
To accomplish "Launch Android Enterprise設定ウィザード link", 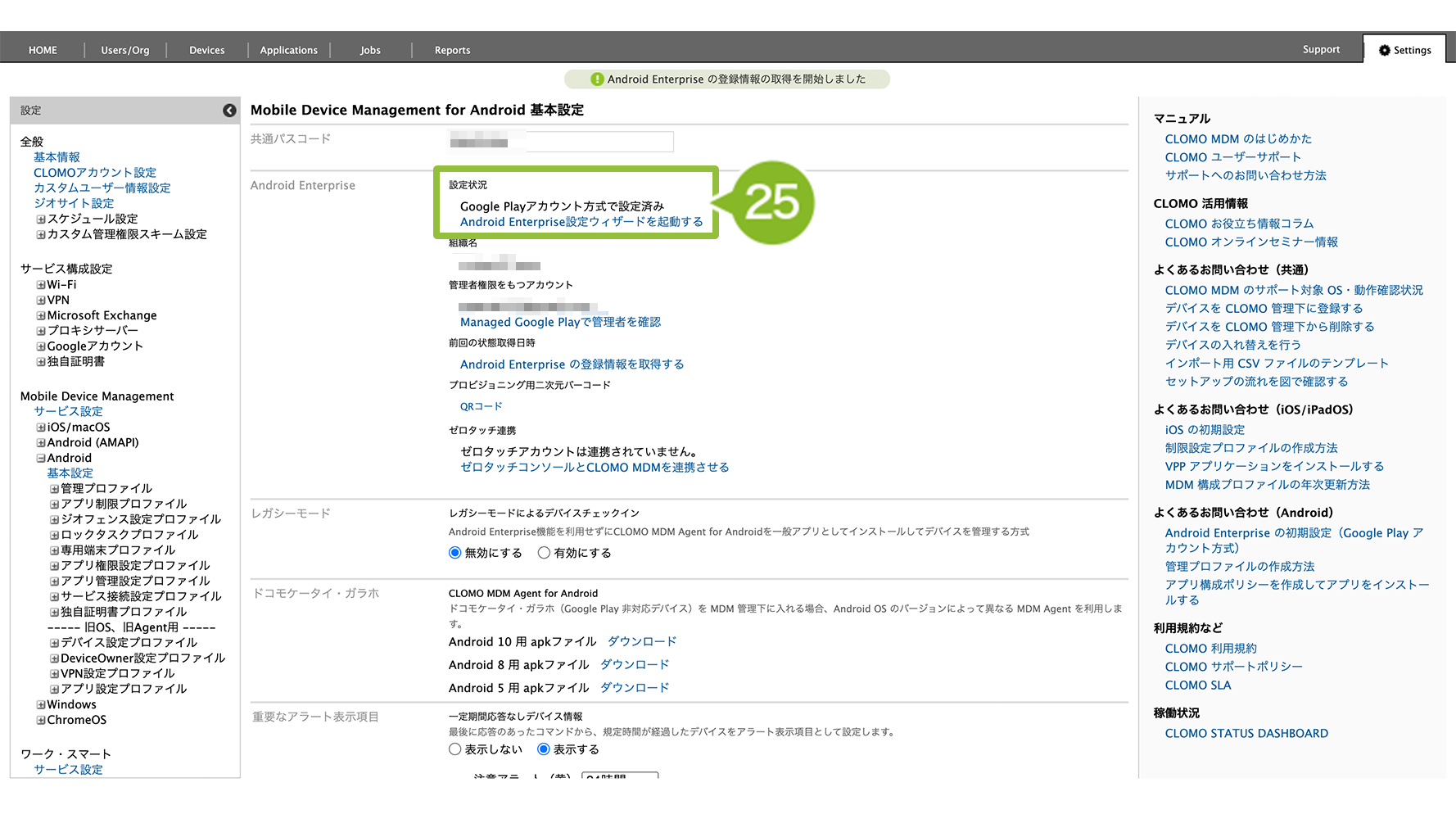I will pos(581,222).
